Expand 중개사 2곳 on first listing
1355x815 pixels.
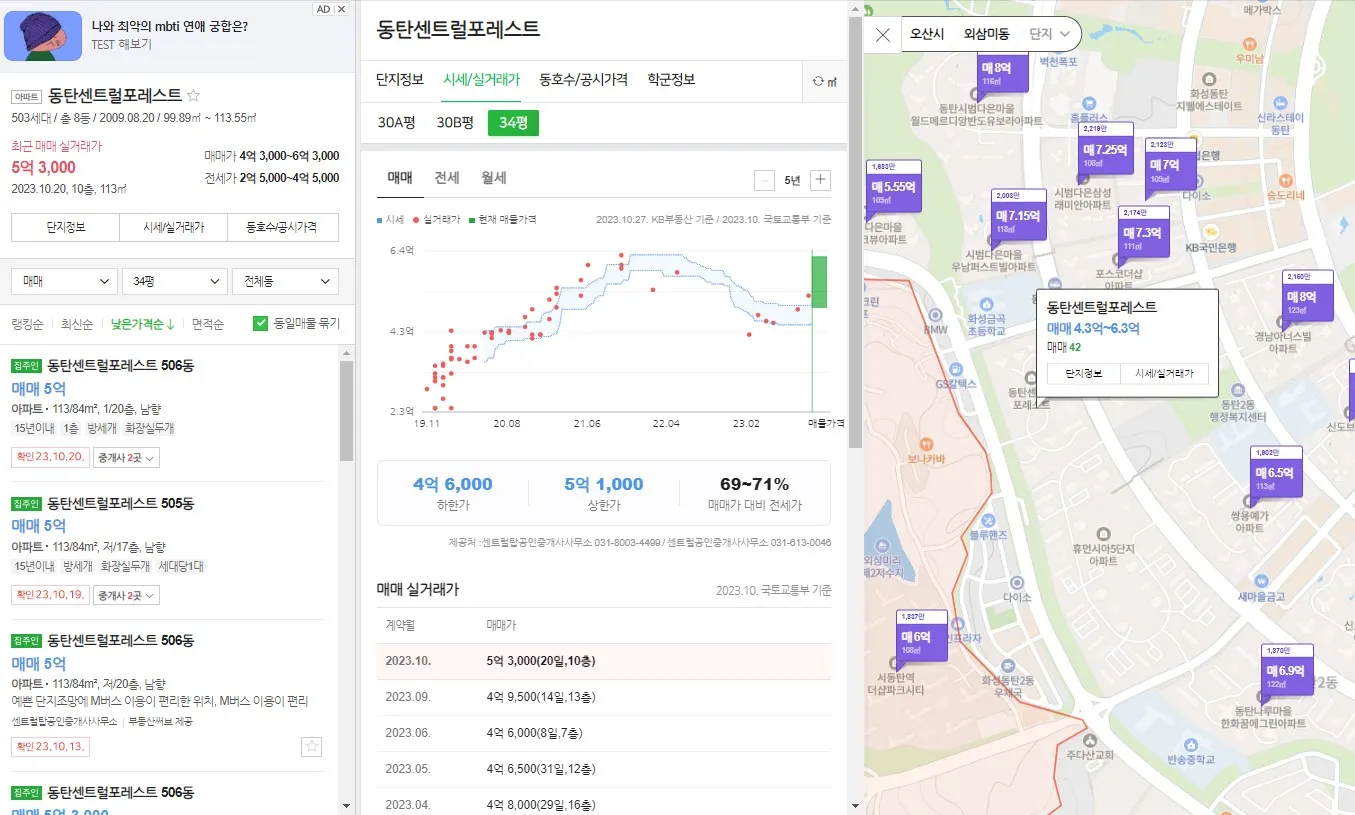point(126,458)
